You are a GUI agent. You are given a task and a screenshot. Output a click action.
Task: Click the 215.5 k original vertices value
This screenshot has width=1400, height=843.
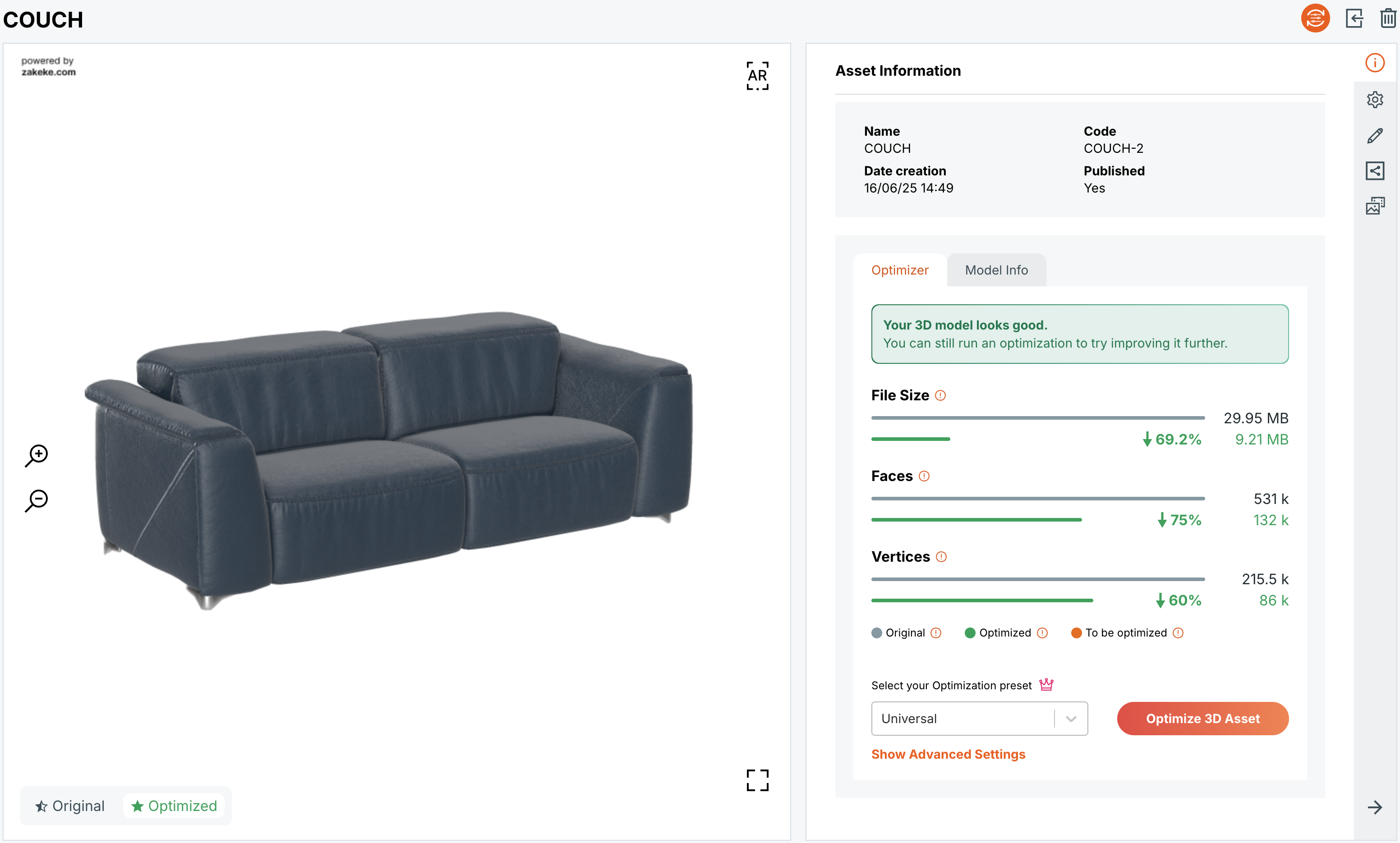(1265, 579)
